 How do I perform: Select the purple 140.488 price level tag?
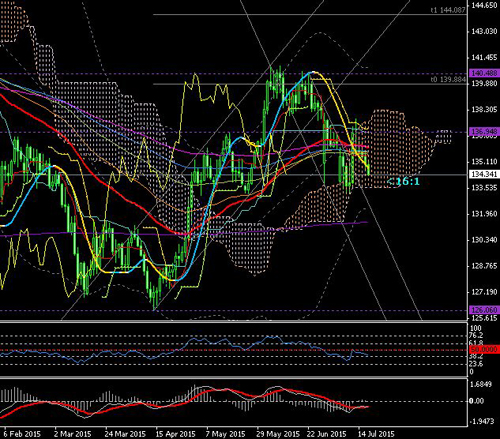pyautogui.click(x=484, y=73)
